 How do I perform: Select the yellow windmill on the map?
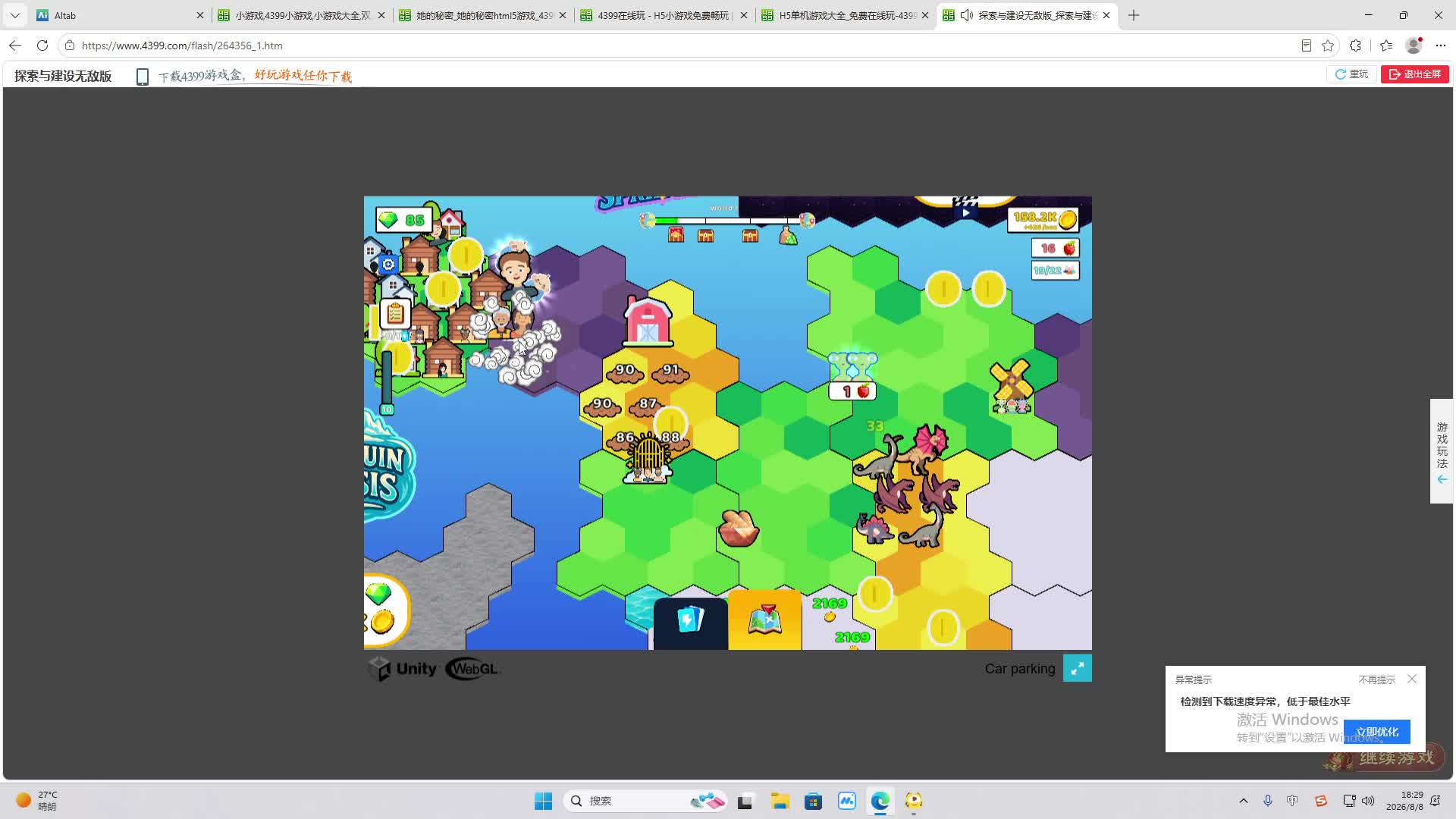point(1012,386)
